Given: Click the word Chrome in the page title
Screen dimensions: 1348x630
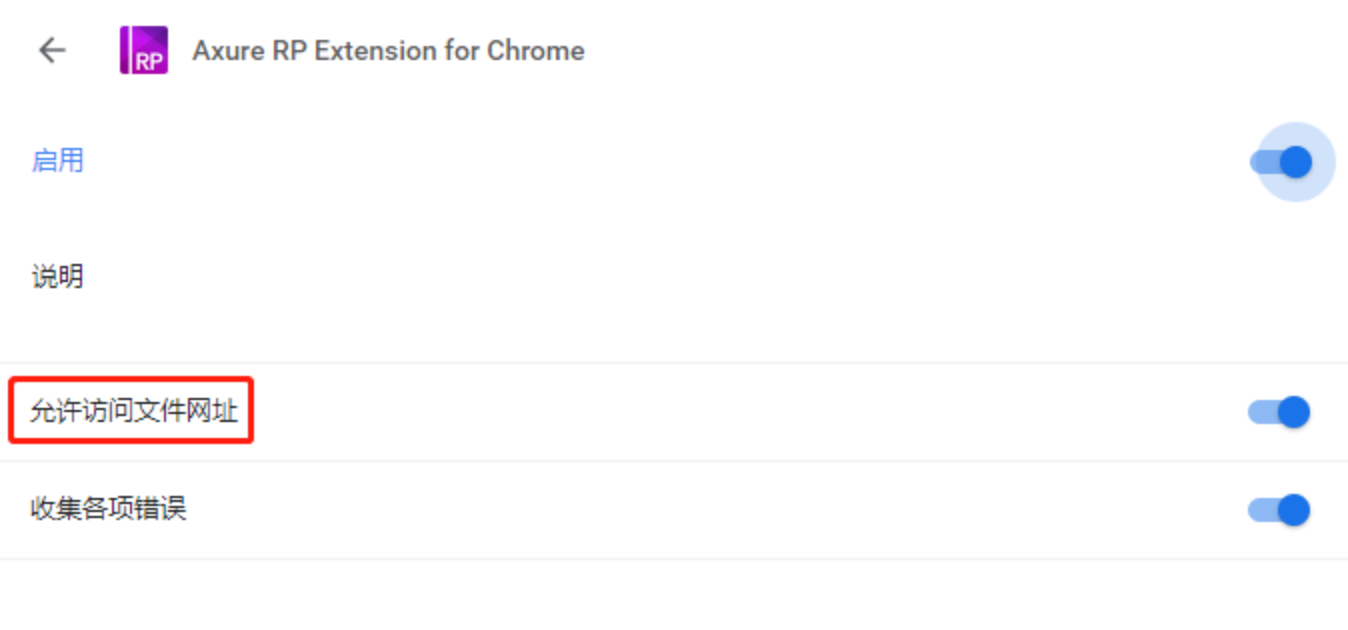Looking at the screenshot, I should point(535,51).
